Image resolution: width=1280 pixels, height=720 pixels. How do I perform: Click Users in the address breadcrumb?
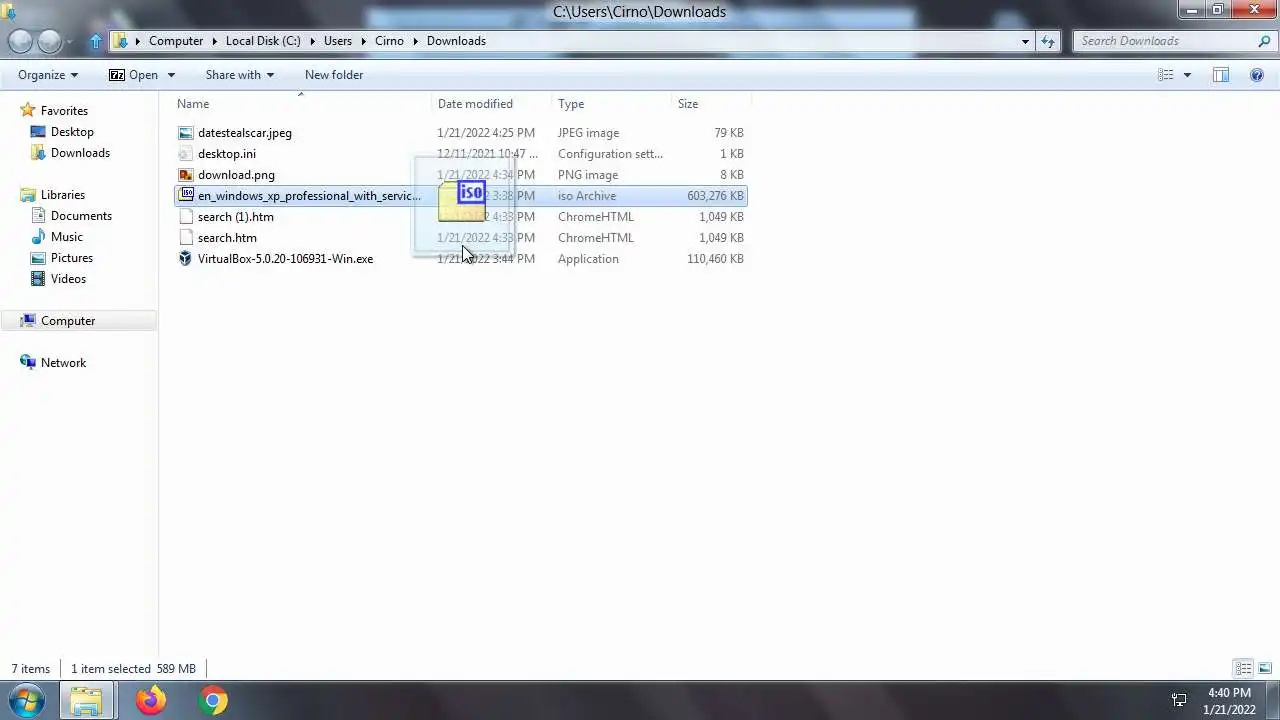point(338,41)
